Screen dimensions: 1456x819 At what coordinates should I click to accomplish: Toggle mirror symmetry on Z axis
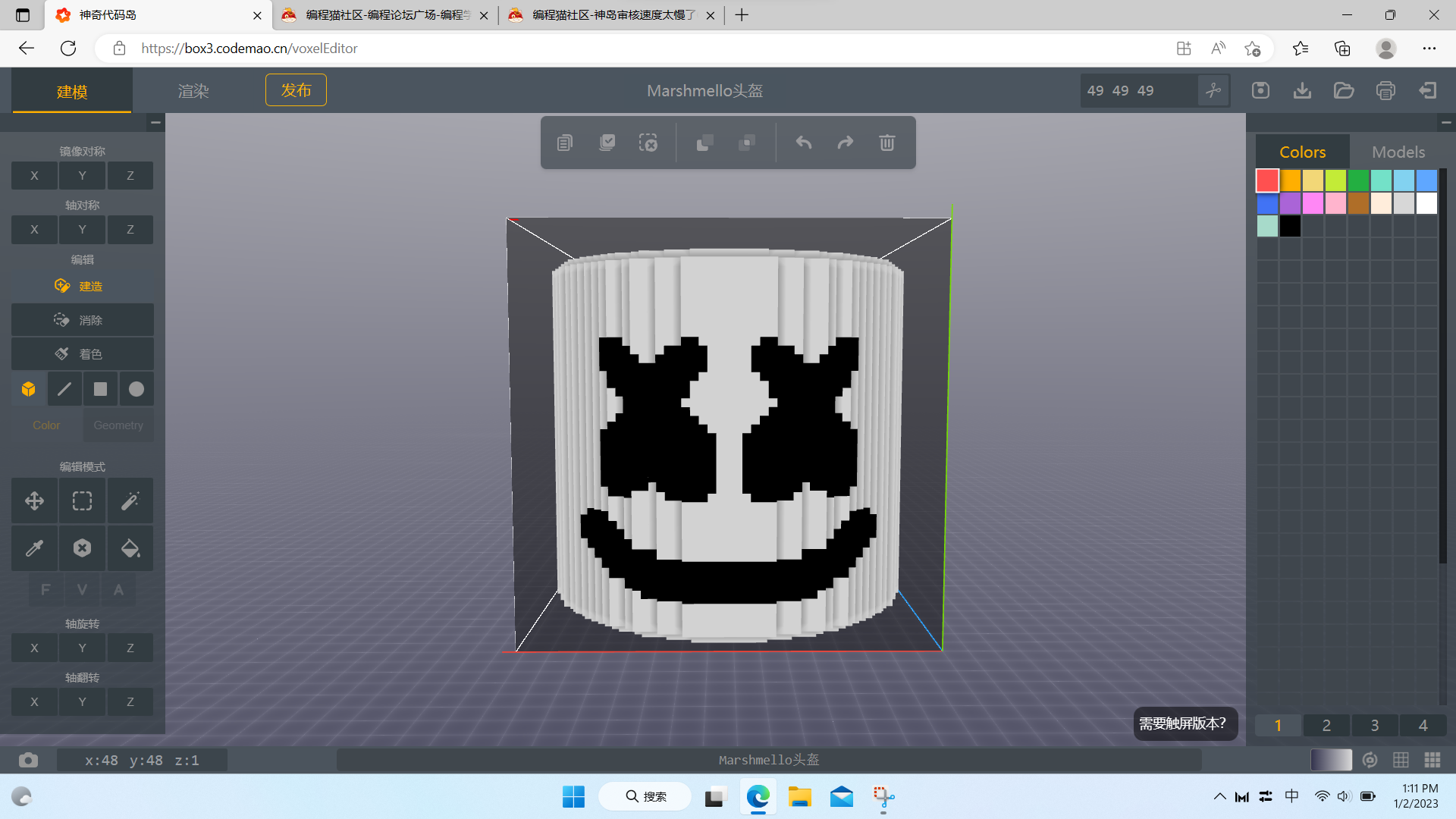pos(130,176)
